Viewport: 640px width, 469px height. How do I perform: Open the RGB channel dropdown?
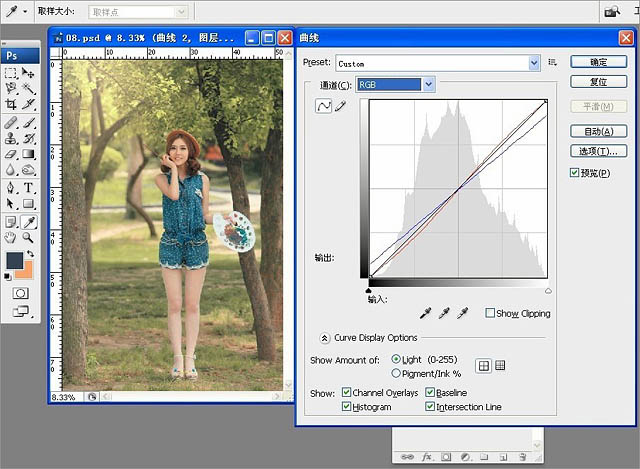coord(429,85)
